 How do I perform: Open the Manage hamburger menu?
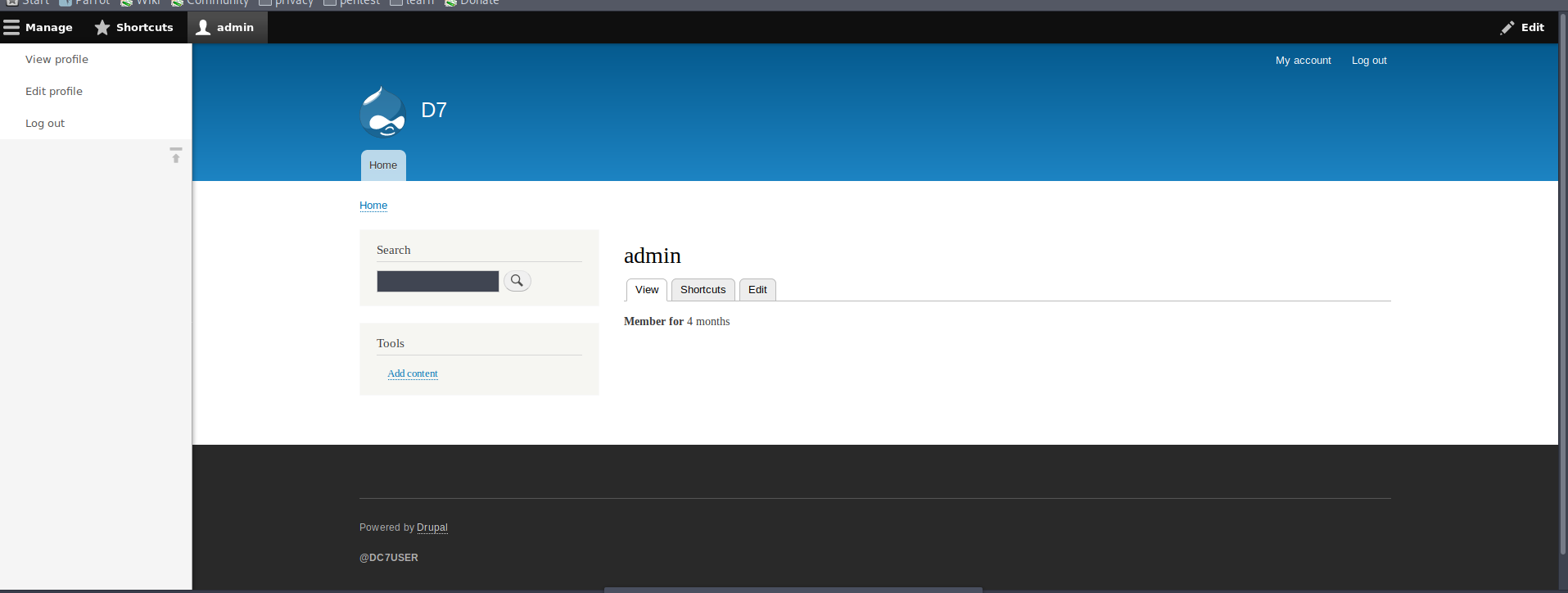[38, 27]
